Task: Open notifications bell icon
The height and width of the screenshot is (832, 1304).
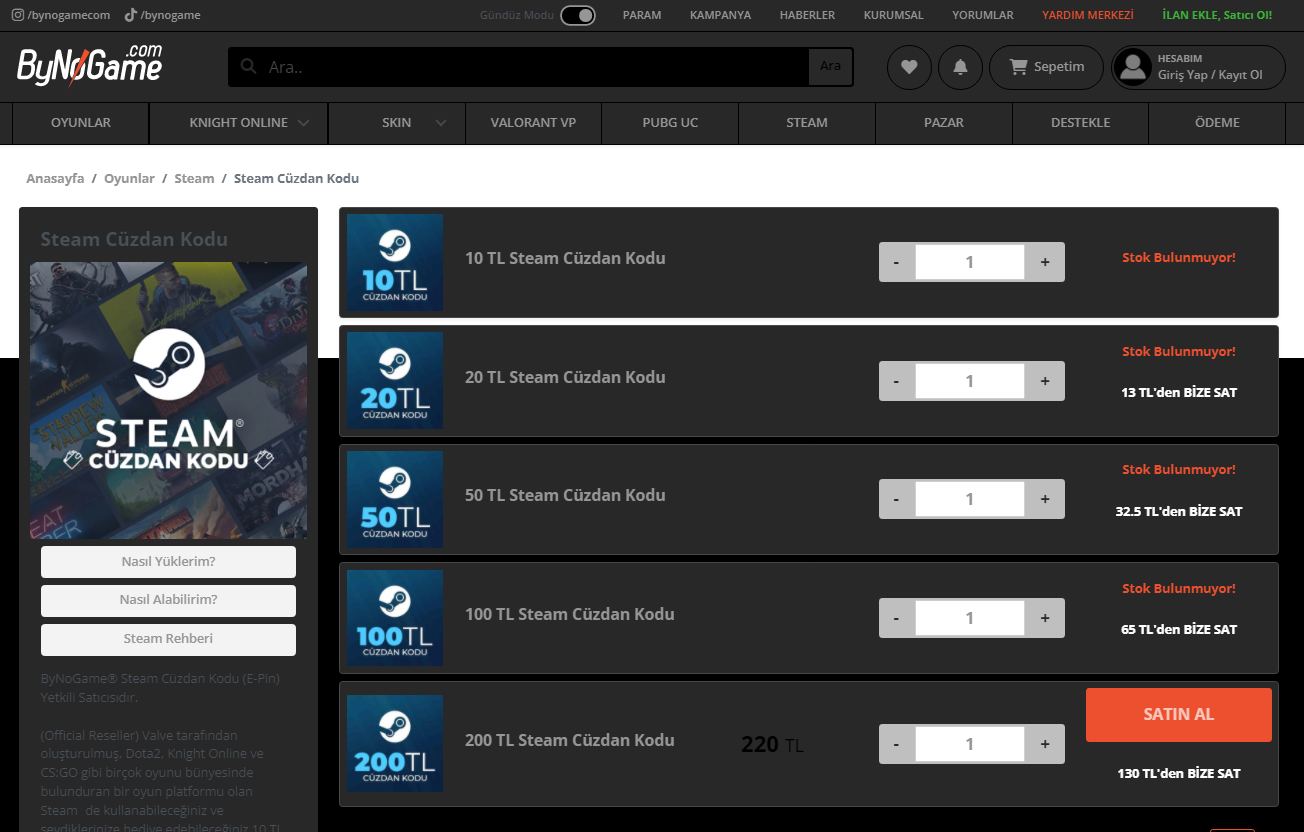Action: [x=960, y=67]
